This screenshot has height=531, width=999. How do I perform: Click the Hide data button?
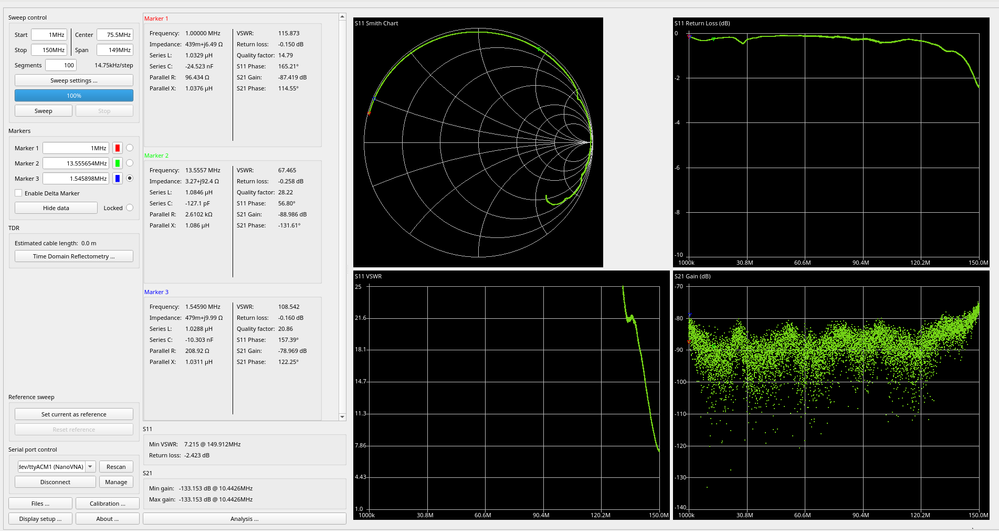pyautogui.click(x=56, y=208)
